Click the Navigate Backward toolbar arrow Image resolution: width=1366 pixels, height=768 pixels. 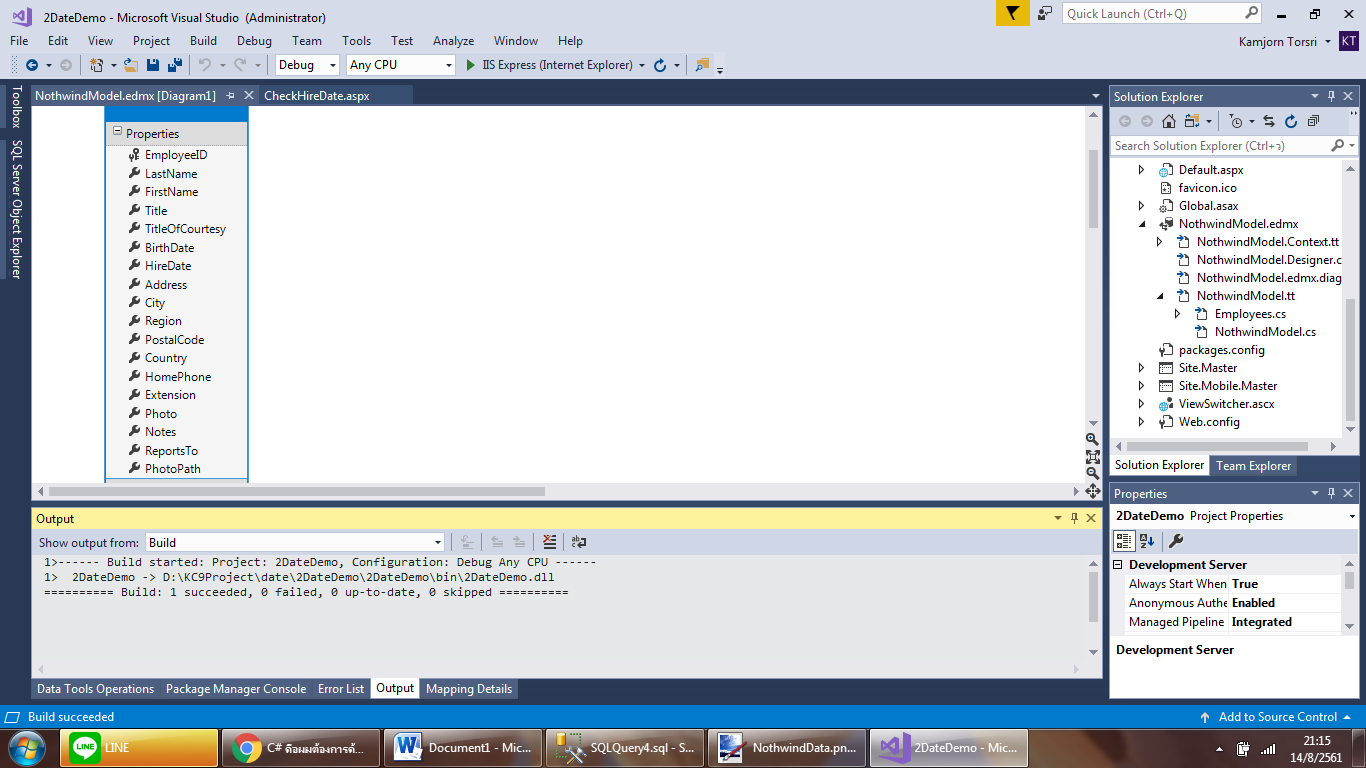tap(32, 65)
